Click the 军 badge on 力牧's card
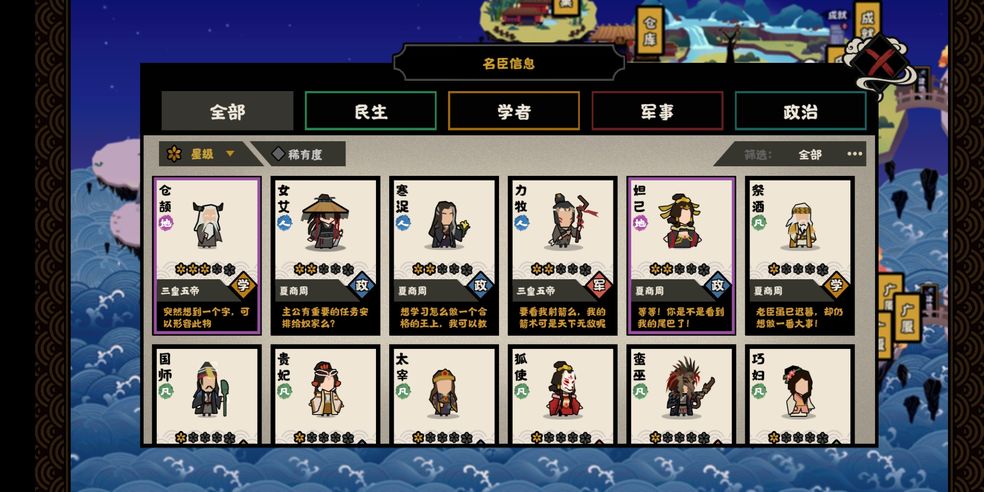 [x=599, y=286]
